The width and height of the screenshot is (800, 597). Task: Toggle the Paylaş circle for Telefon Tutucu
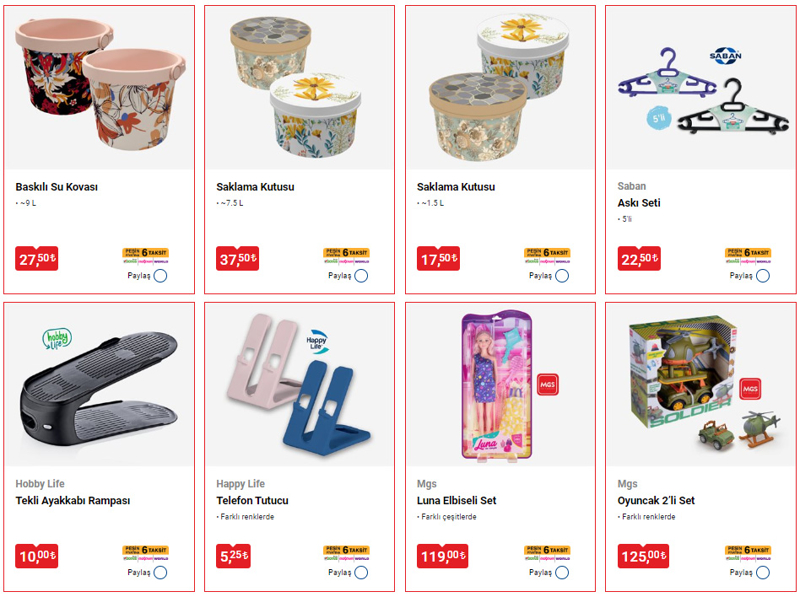tap(361, 573)
